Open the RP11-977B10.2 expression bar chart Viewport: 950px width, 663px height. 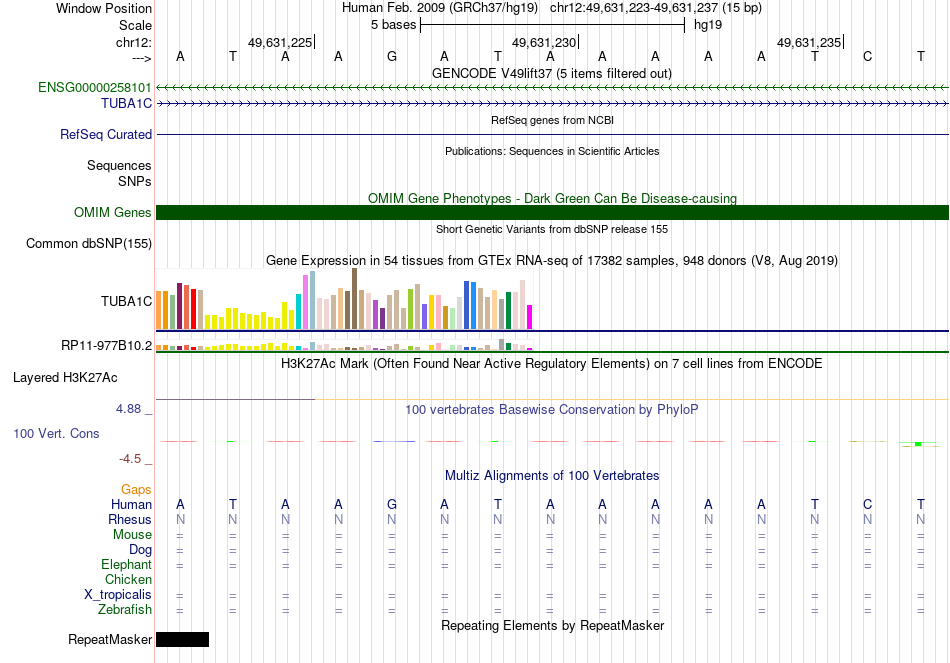pyautogui.click(x=344, y=345)
